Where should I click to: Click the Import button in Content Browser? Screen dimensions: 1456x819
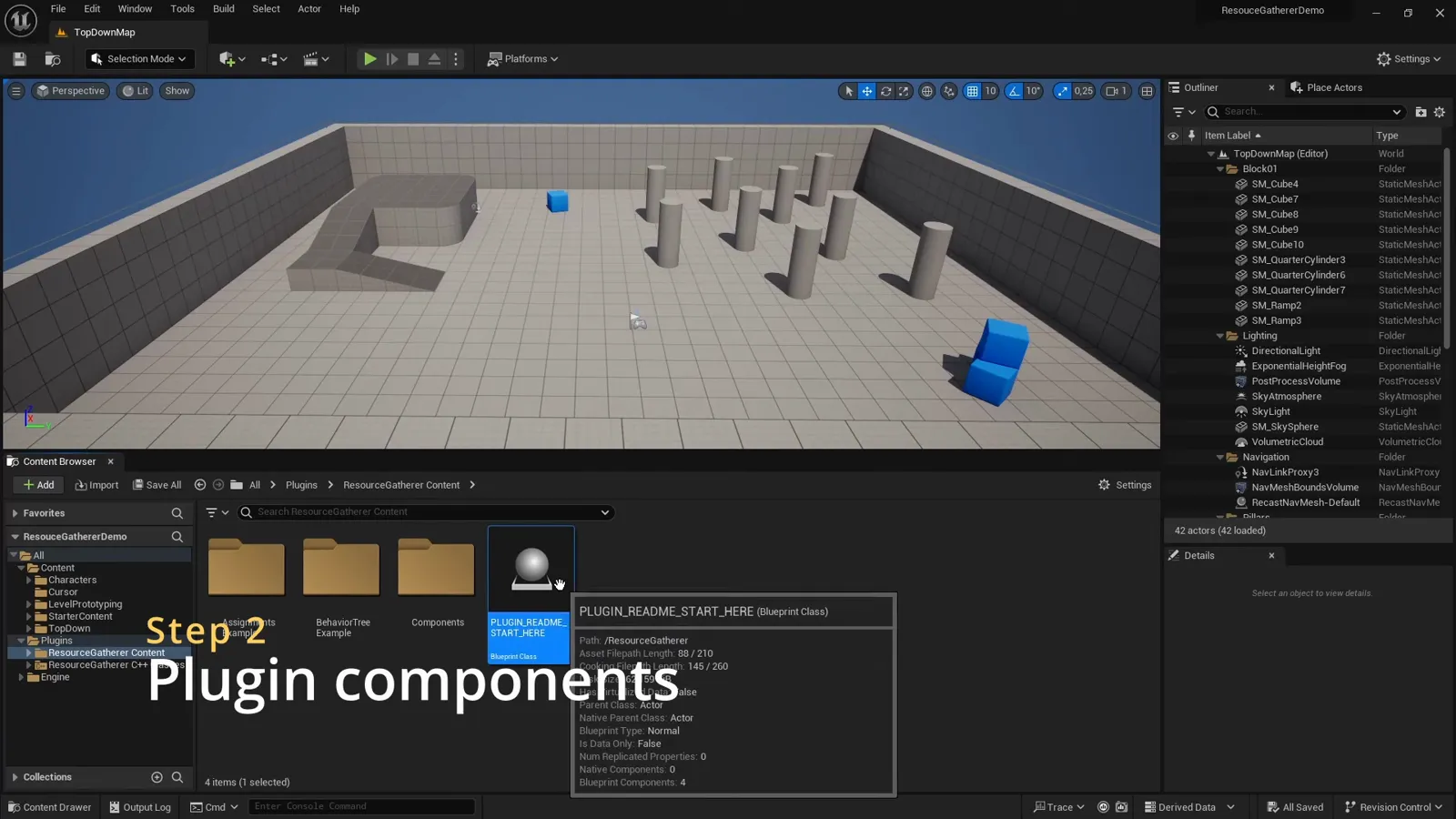point(96,485)
